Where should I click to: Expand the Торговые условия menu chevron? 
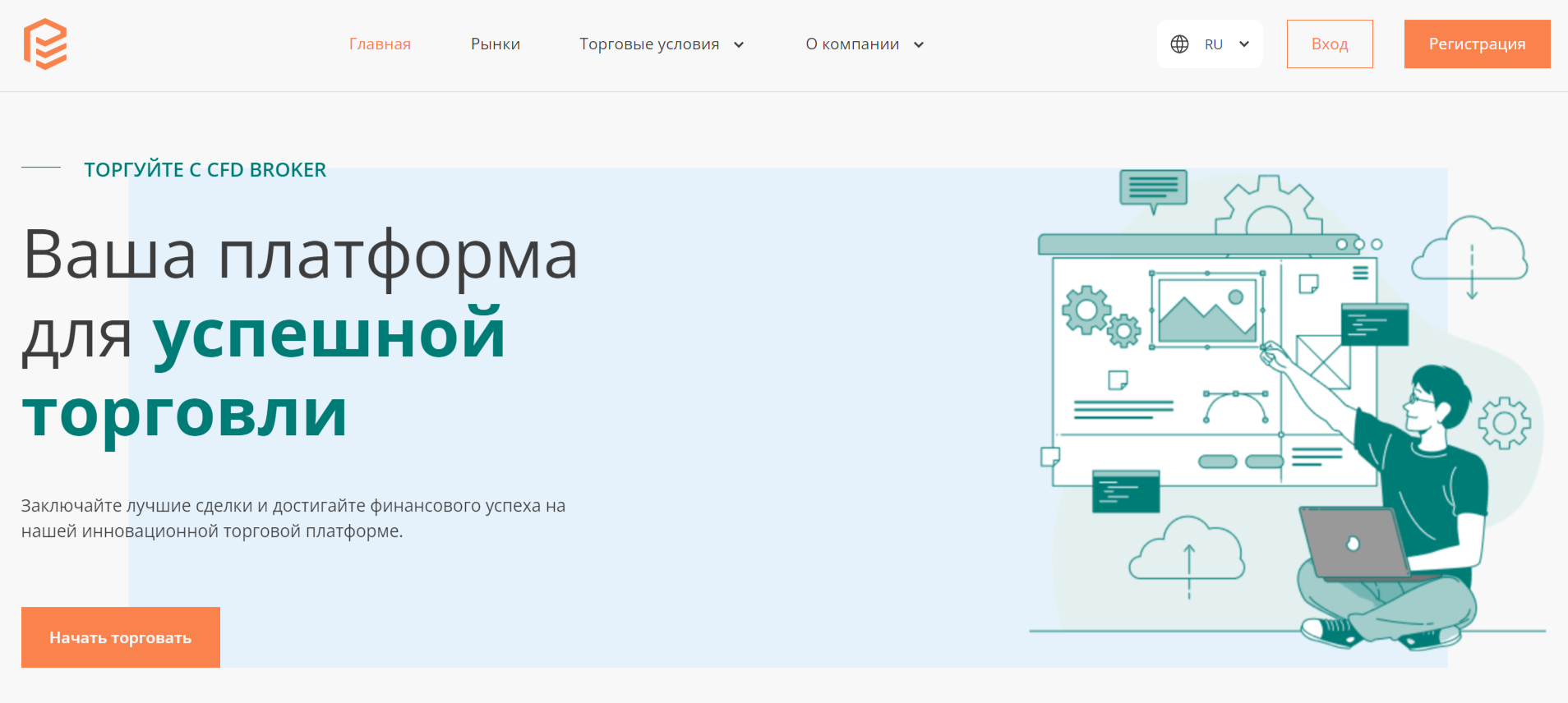point(739,45)
